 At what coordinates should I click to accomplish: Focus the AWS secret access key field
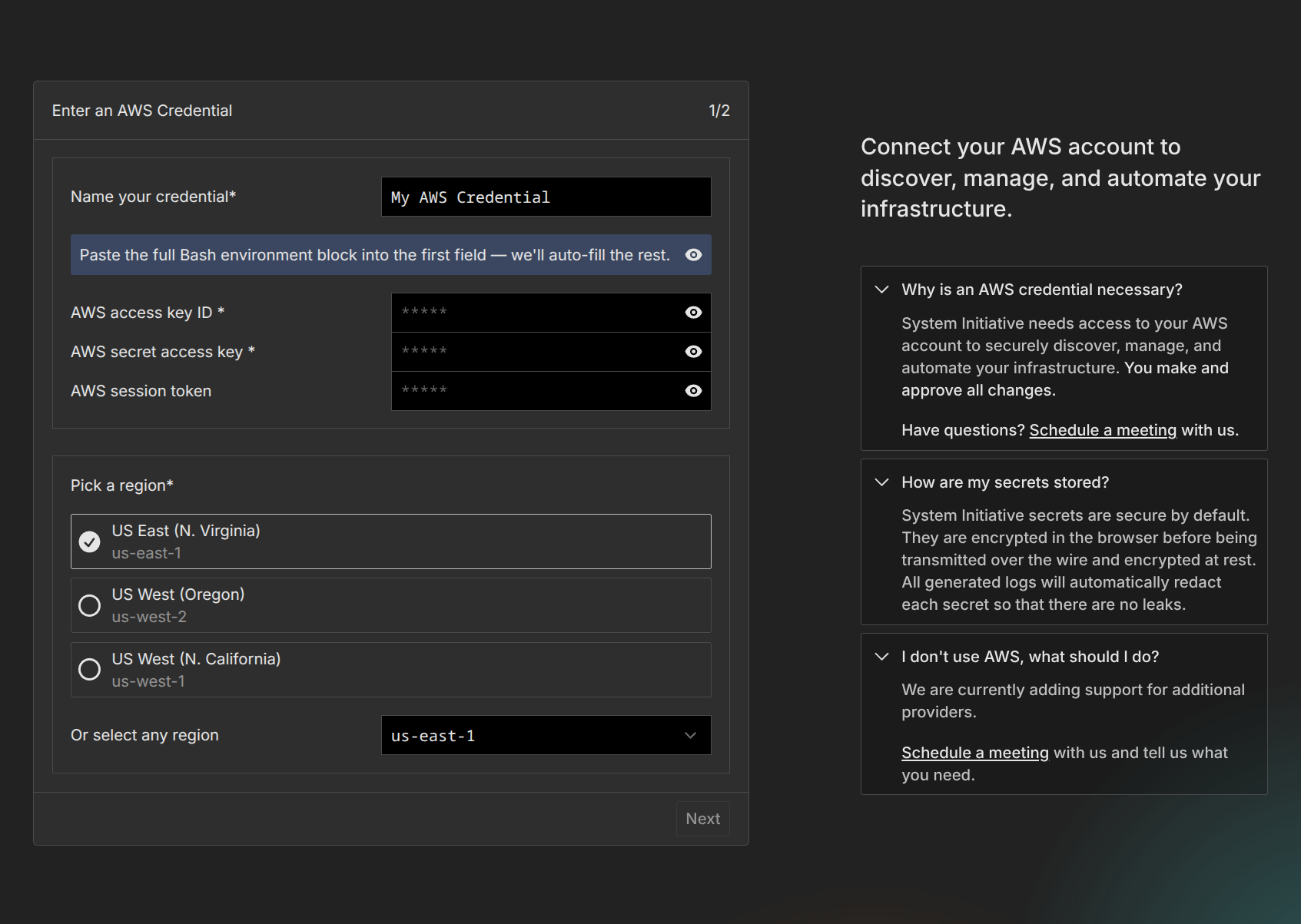point(534,352)
